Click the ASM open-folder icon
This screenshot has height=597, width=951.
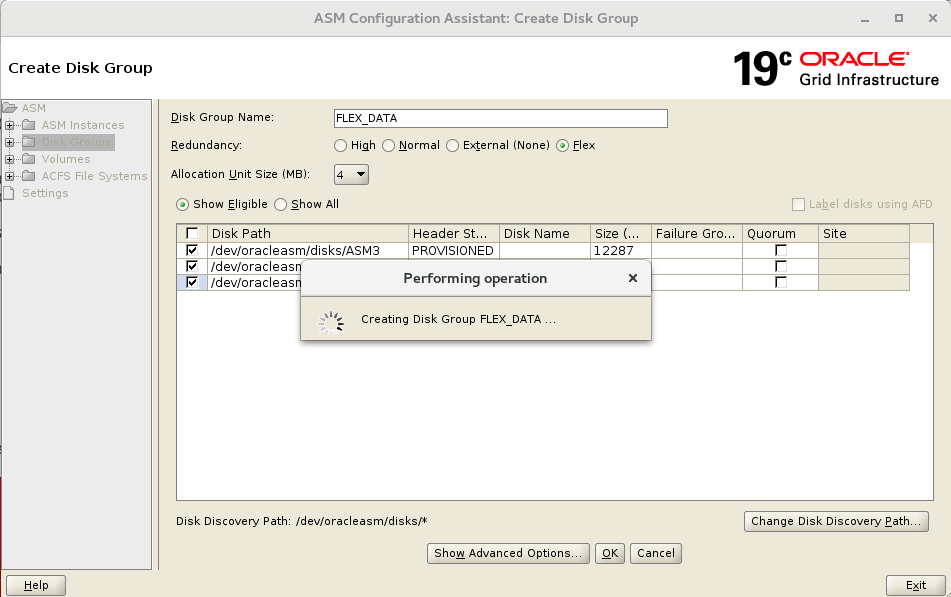[10, 108]
